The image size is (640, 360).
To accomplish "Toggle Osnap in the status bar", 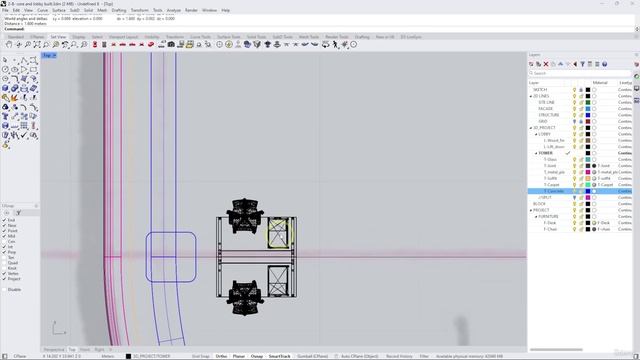I will tap(257, 356).
